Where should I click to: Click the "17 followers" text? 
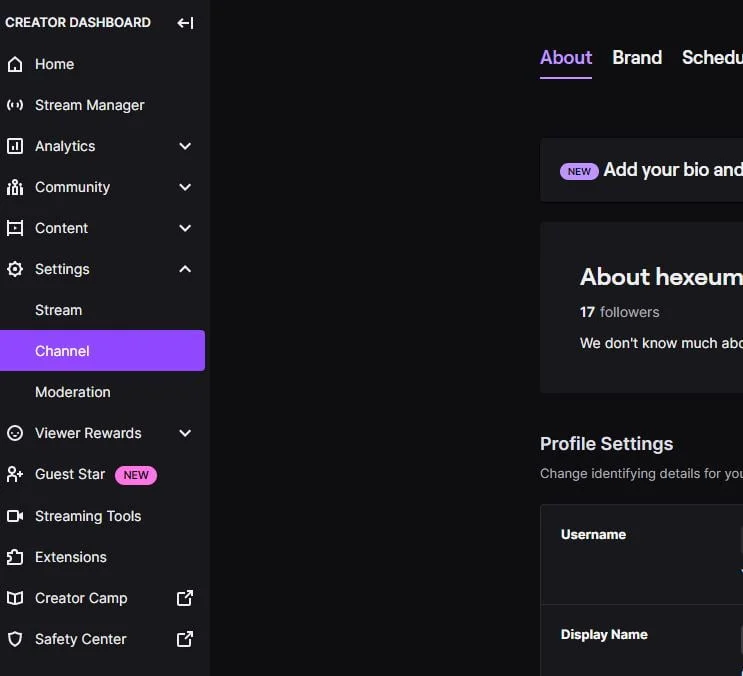619,312
